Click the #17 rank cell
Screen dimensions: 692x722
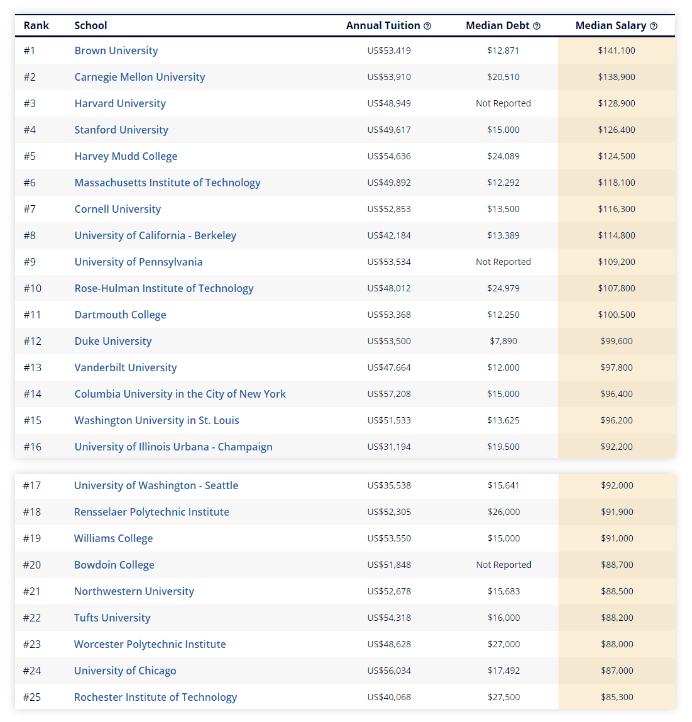click(x=32, y=486)
